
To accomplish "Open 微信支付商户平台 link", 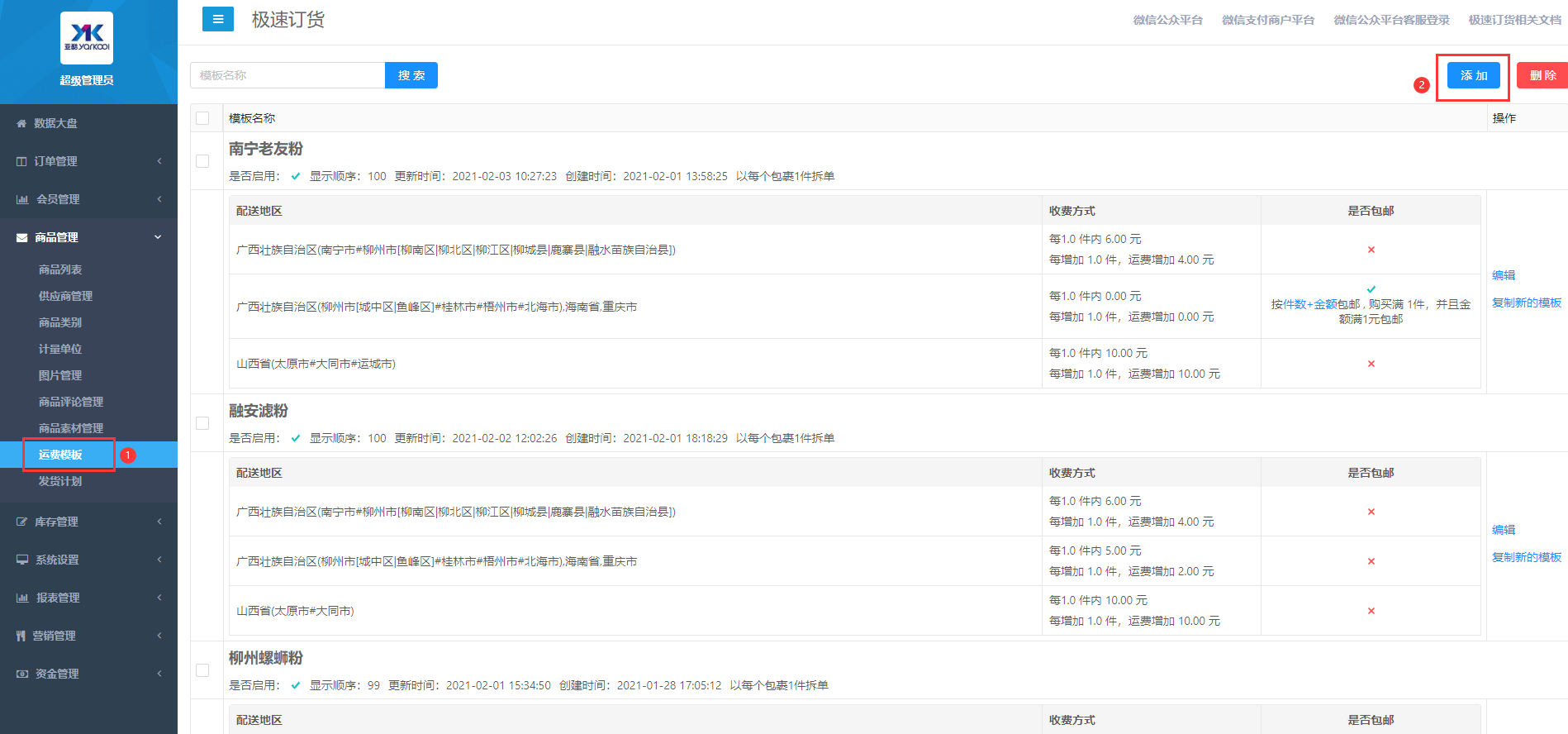I will click(x=1268, y=20).
